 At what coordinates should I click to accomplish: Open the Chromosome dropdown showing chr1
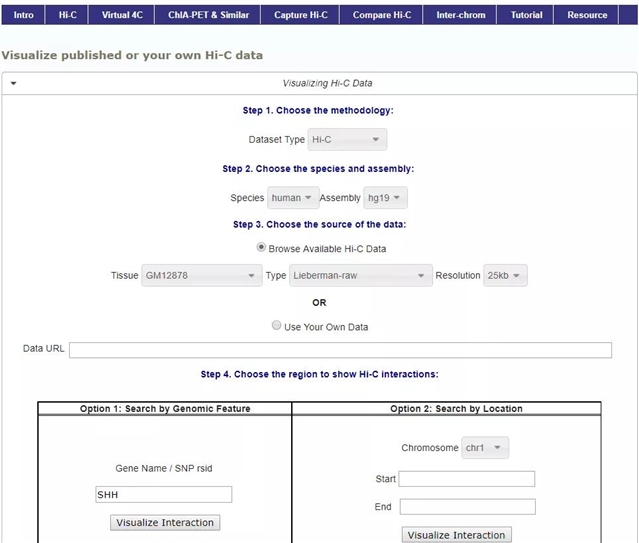click(485, 448)
